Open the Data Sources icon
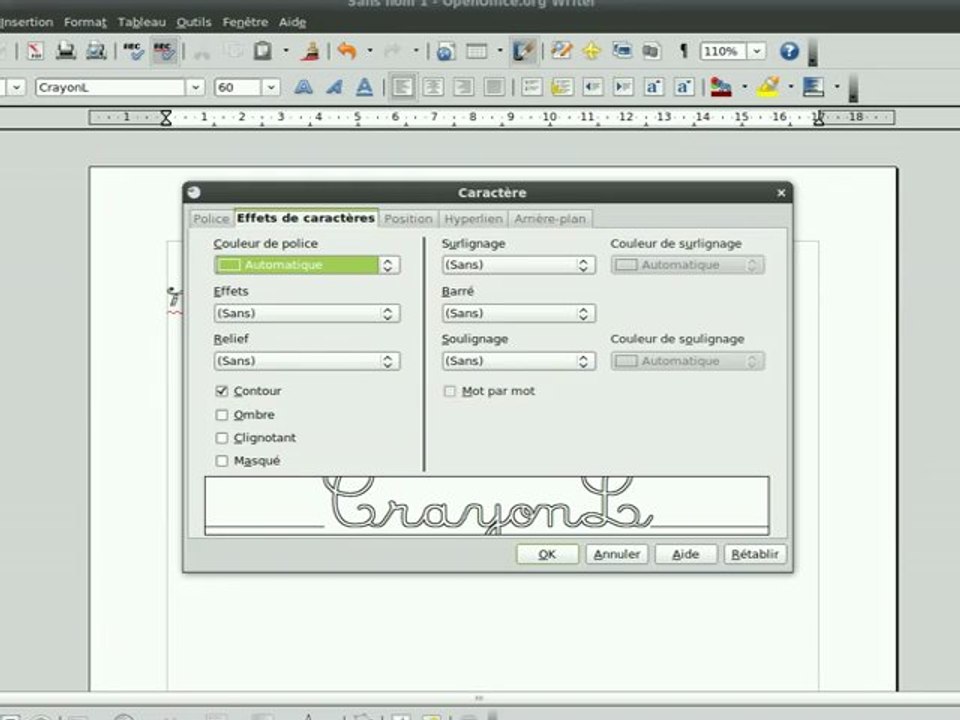Viewport: 960px width, 720px height. click(651, 51)
